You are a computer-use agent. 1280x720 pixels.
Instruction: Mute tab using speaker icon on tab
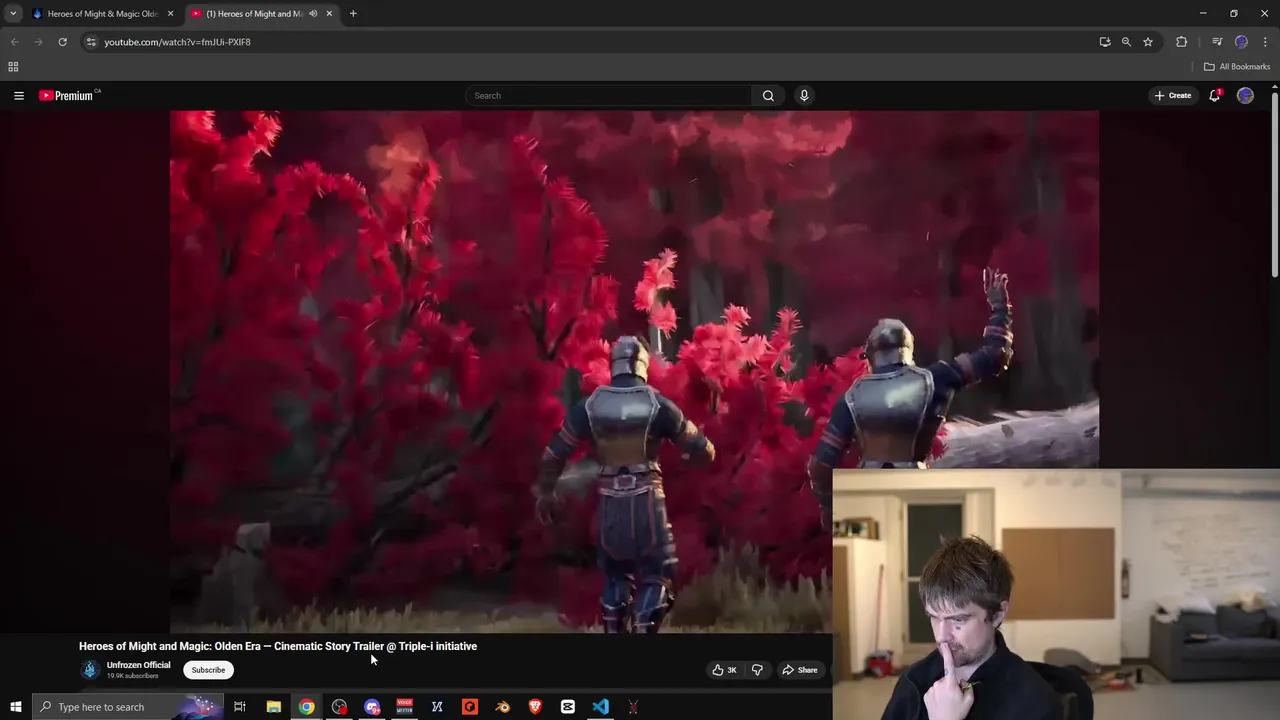point(313,14)
